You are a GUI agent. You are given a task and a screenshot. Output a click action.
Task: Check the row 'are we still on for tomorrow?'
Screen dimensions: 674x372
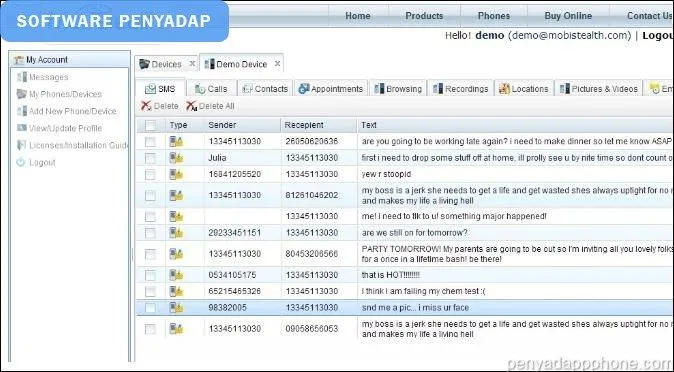click(150, 233)
